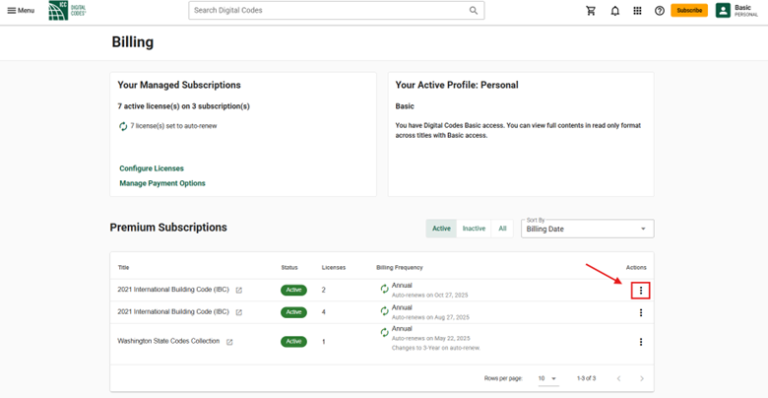Click 'Auto-renews on Aug 27, 2025' text
This screenshot has width=768, height=398.
pyautogui.click(x=430, y=317)
